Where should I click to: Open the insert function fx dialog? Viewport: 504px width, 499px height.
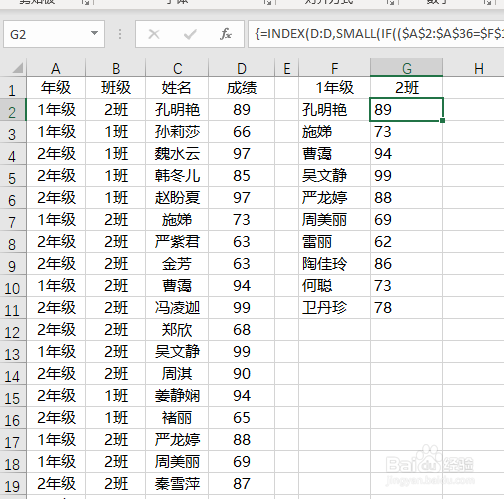point(226,34)
